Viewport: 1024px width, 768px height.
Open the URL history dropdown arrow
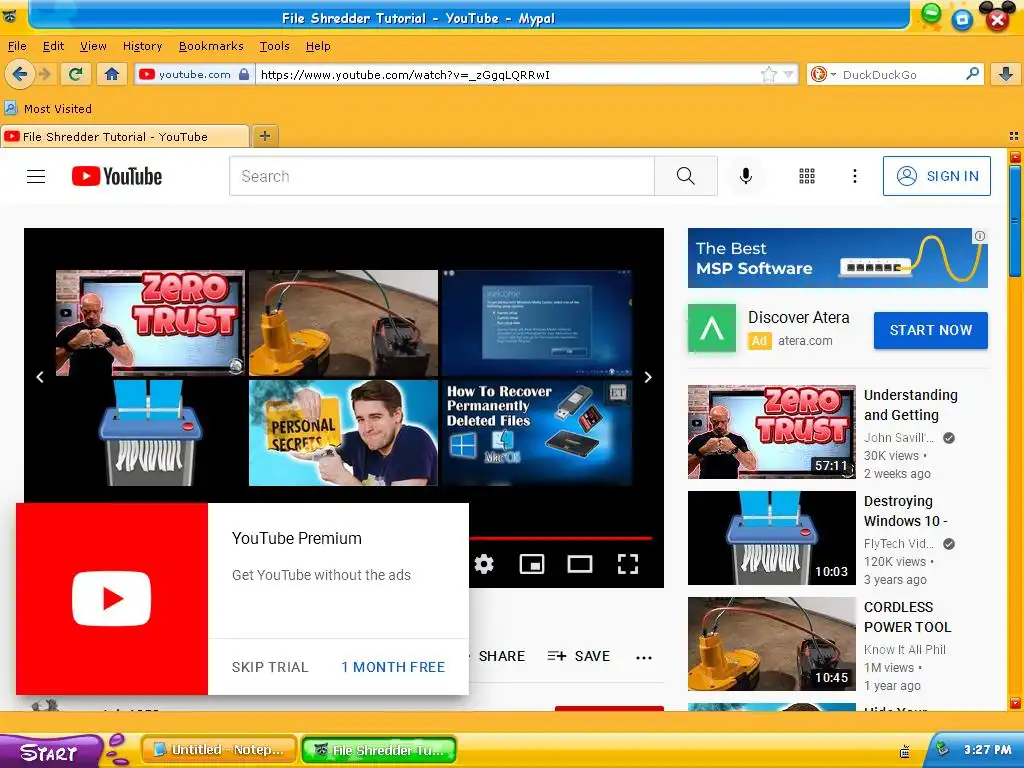[789, 74]
